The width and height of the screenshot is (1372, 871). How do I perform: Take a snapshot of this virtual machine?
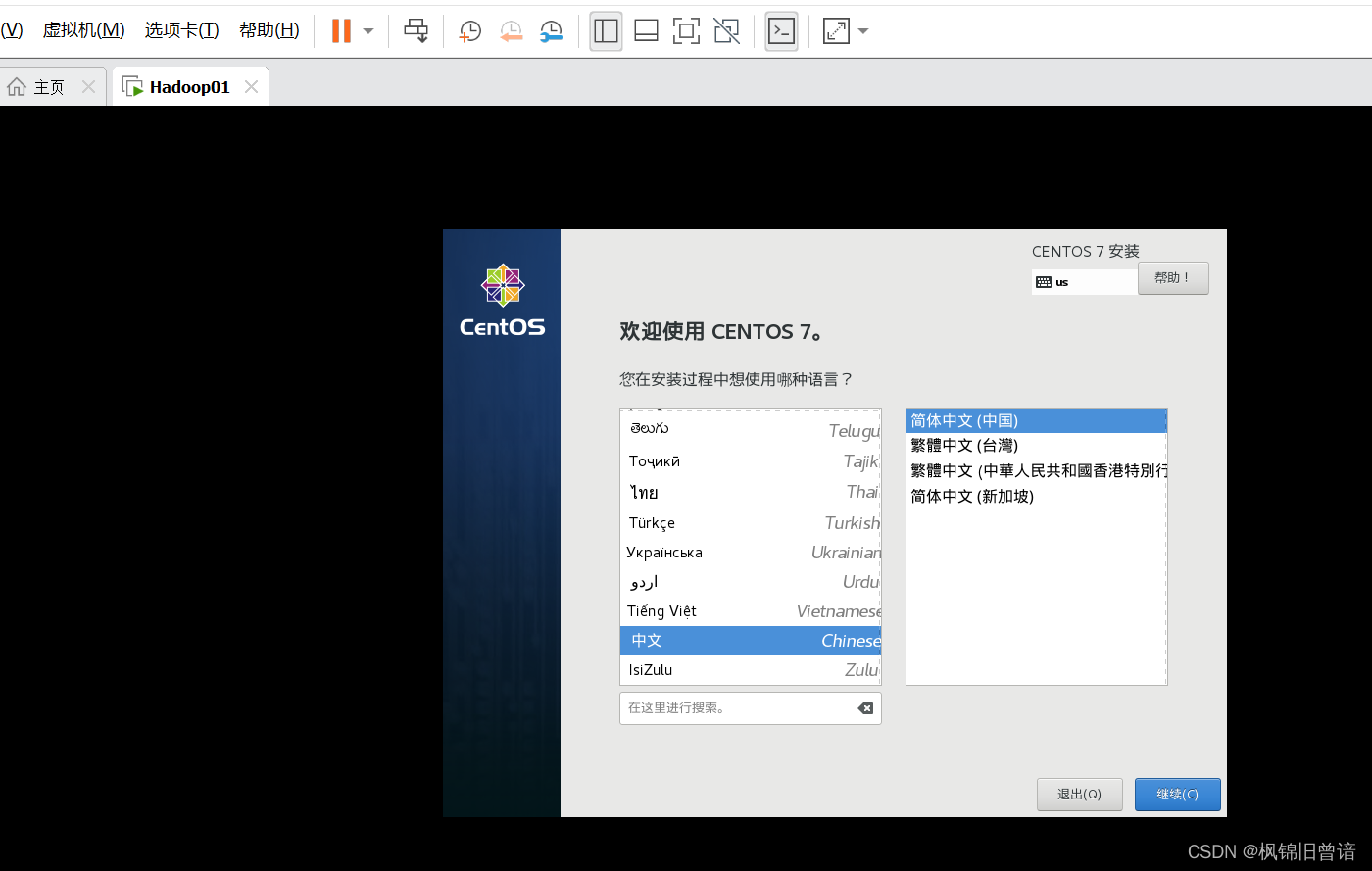469,30
